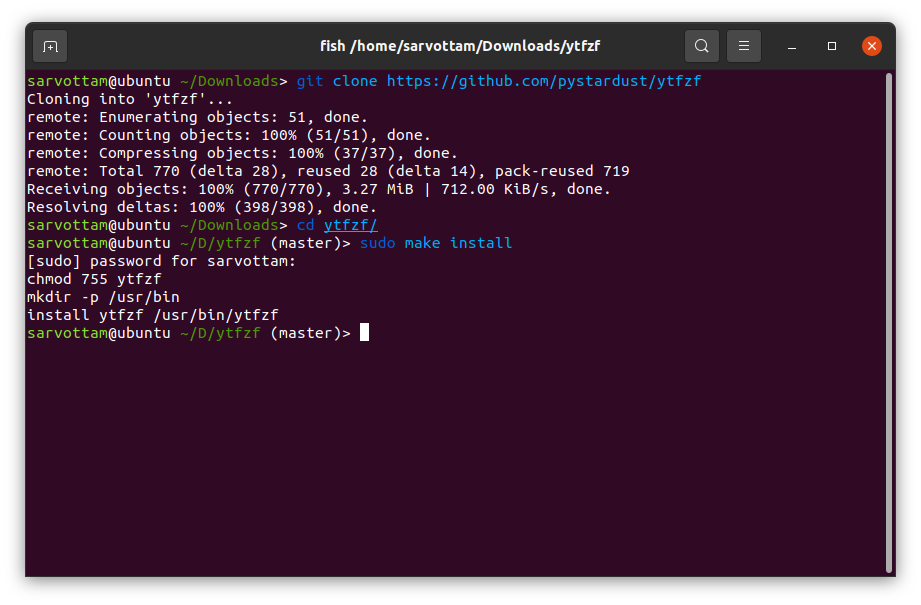The height and width of the screenshot is (605, 921).
Task: Click the 'Resolving deltas' output line
Action: (x=201, y=207)
